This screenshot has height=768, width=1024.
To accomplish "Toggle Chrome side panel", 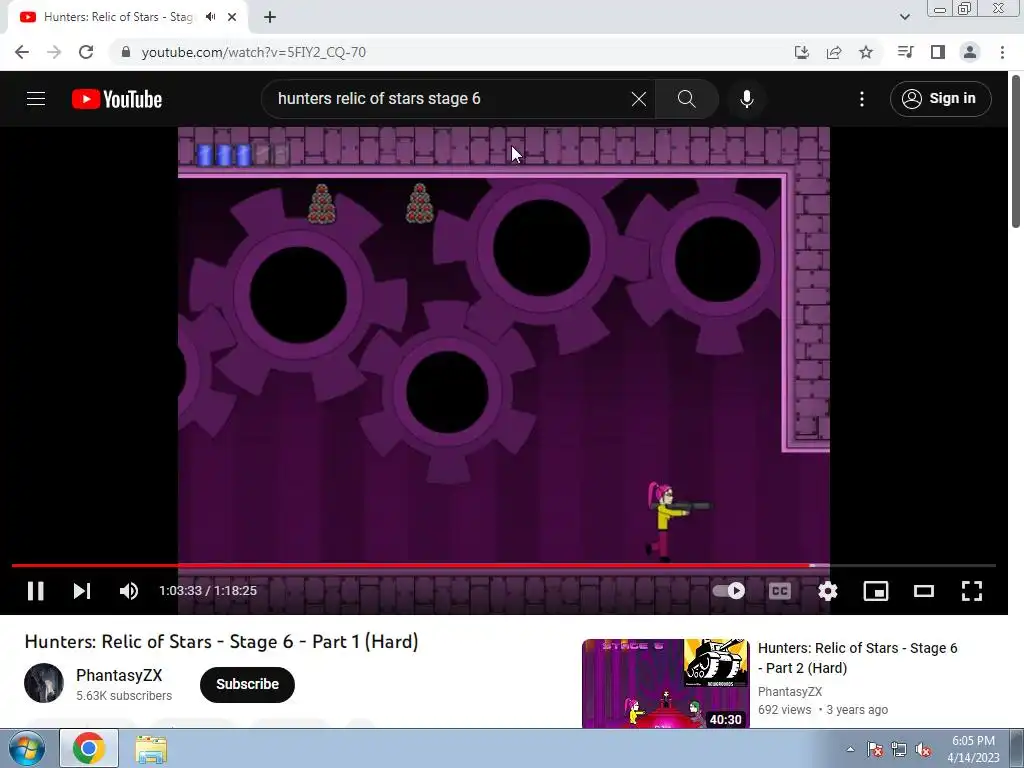I will pos(938,52).
